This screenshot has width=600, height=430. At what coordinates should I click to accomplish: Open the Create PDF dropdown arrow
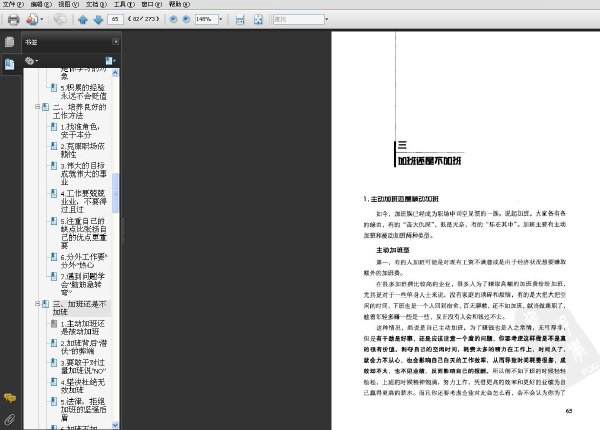pyautogui.click(x=41, y=19)
